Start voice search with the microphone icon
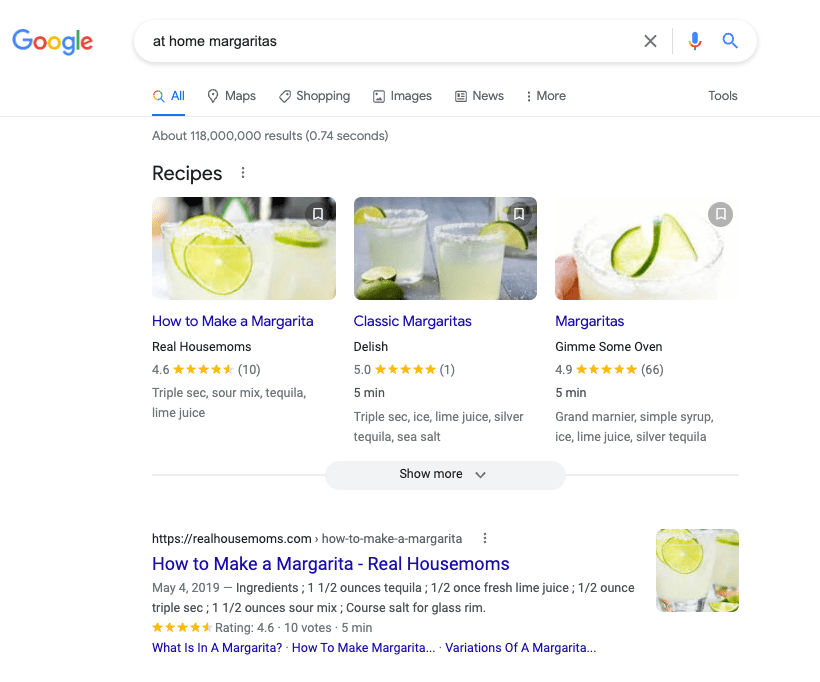The height and width of the screenshot is (682, 820). (694, 41)
